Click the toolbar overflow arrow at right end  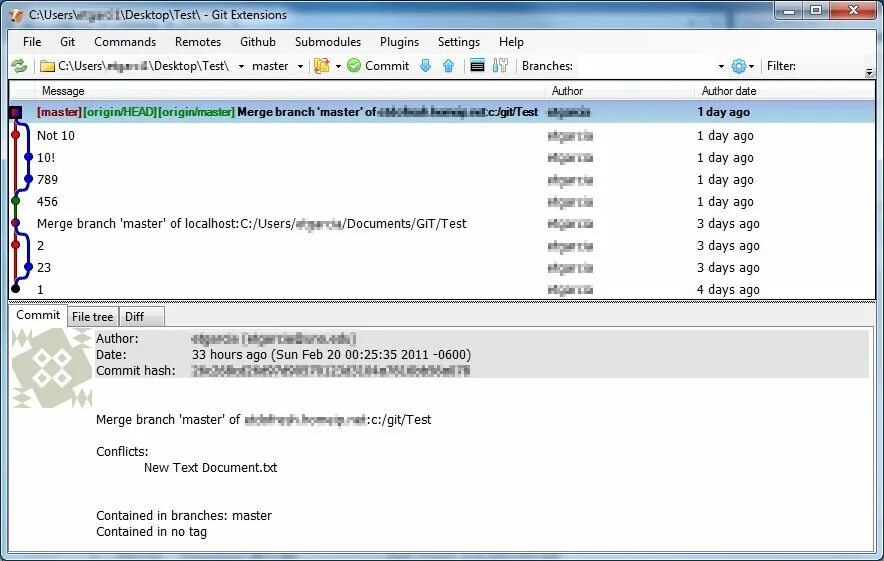pyautogui.click(x=869, y=72)
